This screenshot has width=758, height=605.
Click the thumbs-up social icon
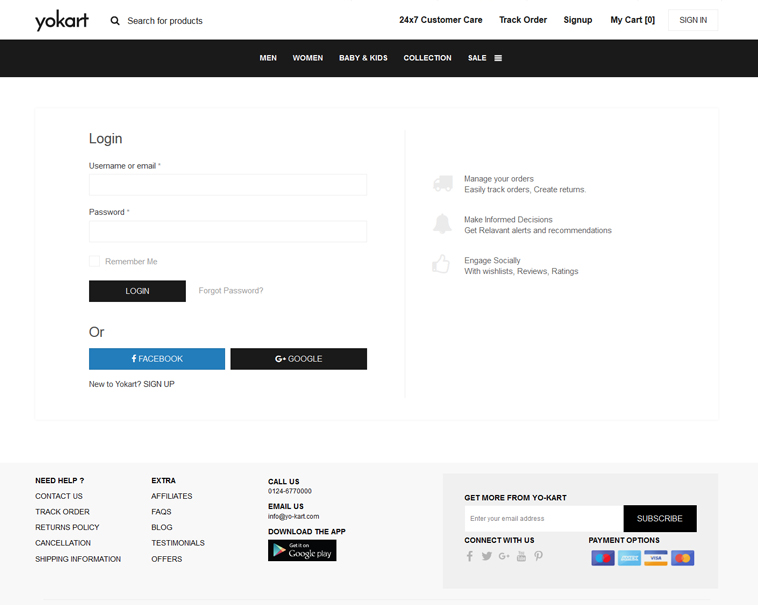pyautogui.click(x=441, y=264)
